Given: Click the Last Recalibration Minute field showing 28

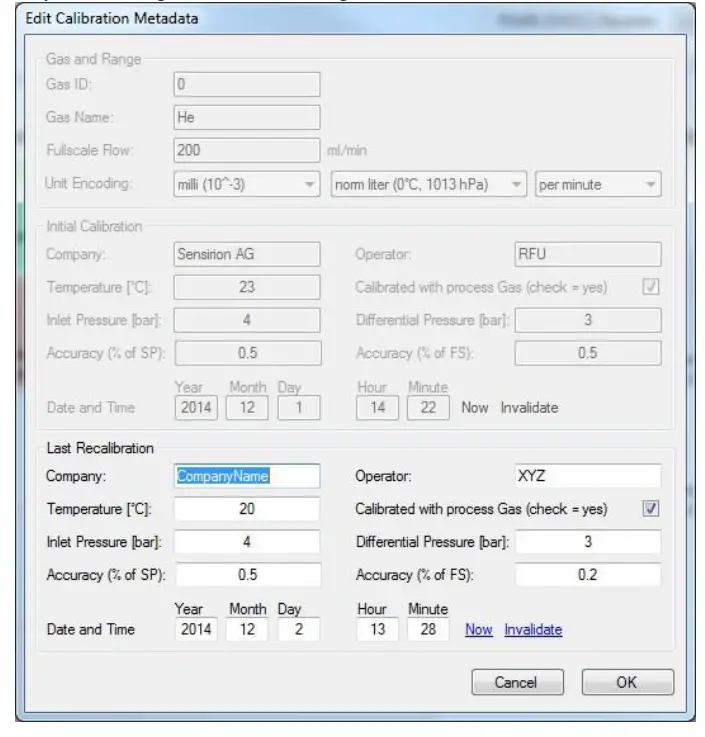Looking at the screenshot, I should click(x=428, y=629).
